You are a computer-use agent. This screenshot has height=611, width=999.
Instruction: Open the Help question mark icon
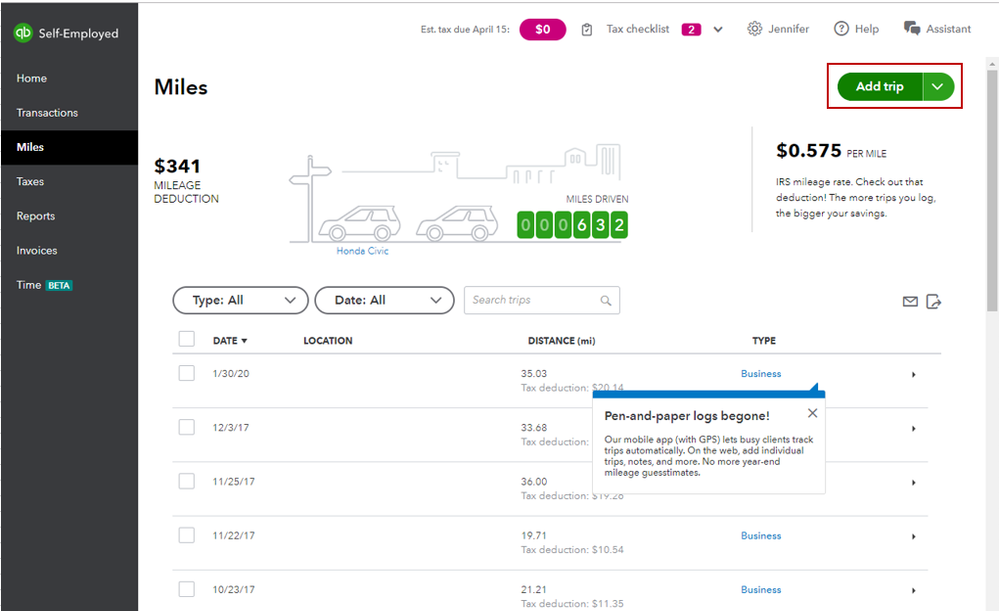841,29
